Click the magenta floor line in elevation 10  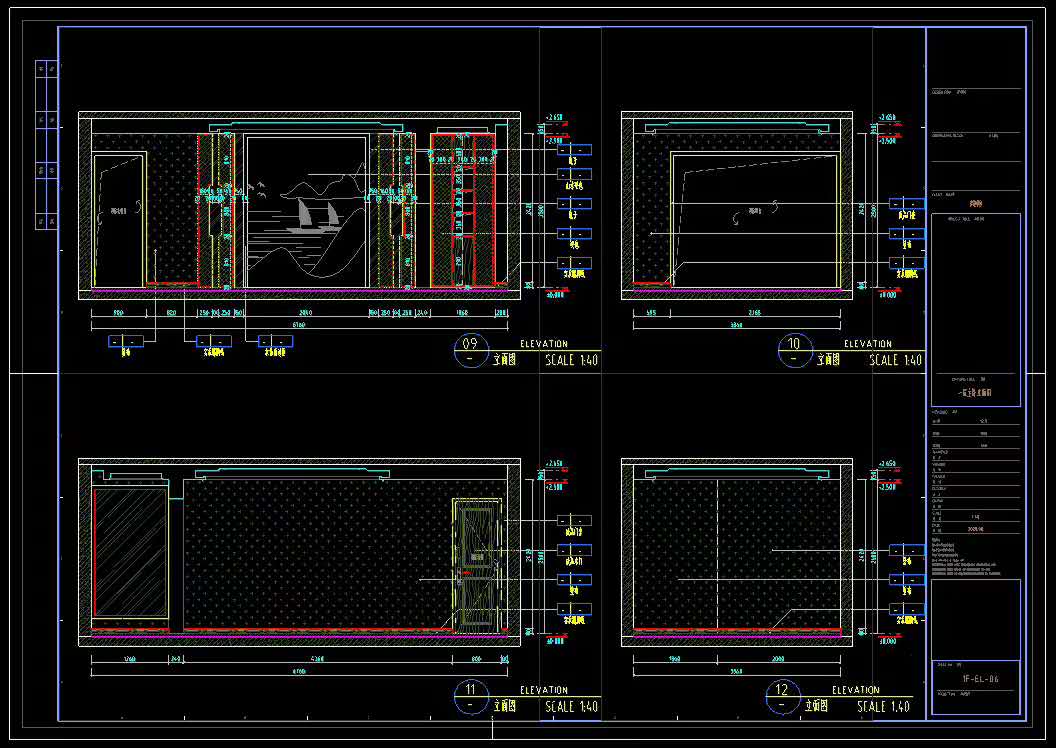click(737, 291)
